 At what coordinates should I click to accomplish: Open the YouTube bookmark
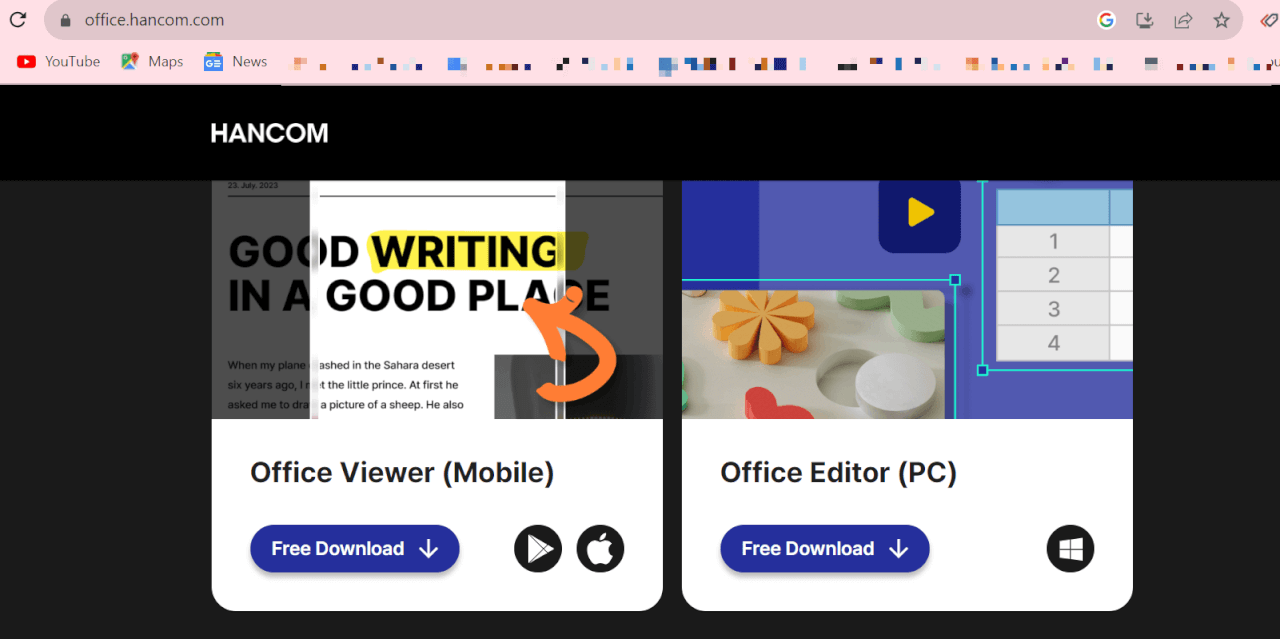(x=58, y=61)
